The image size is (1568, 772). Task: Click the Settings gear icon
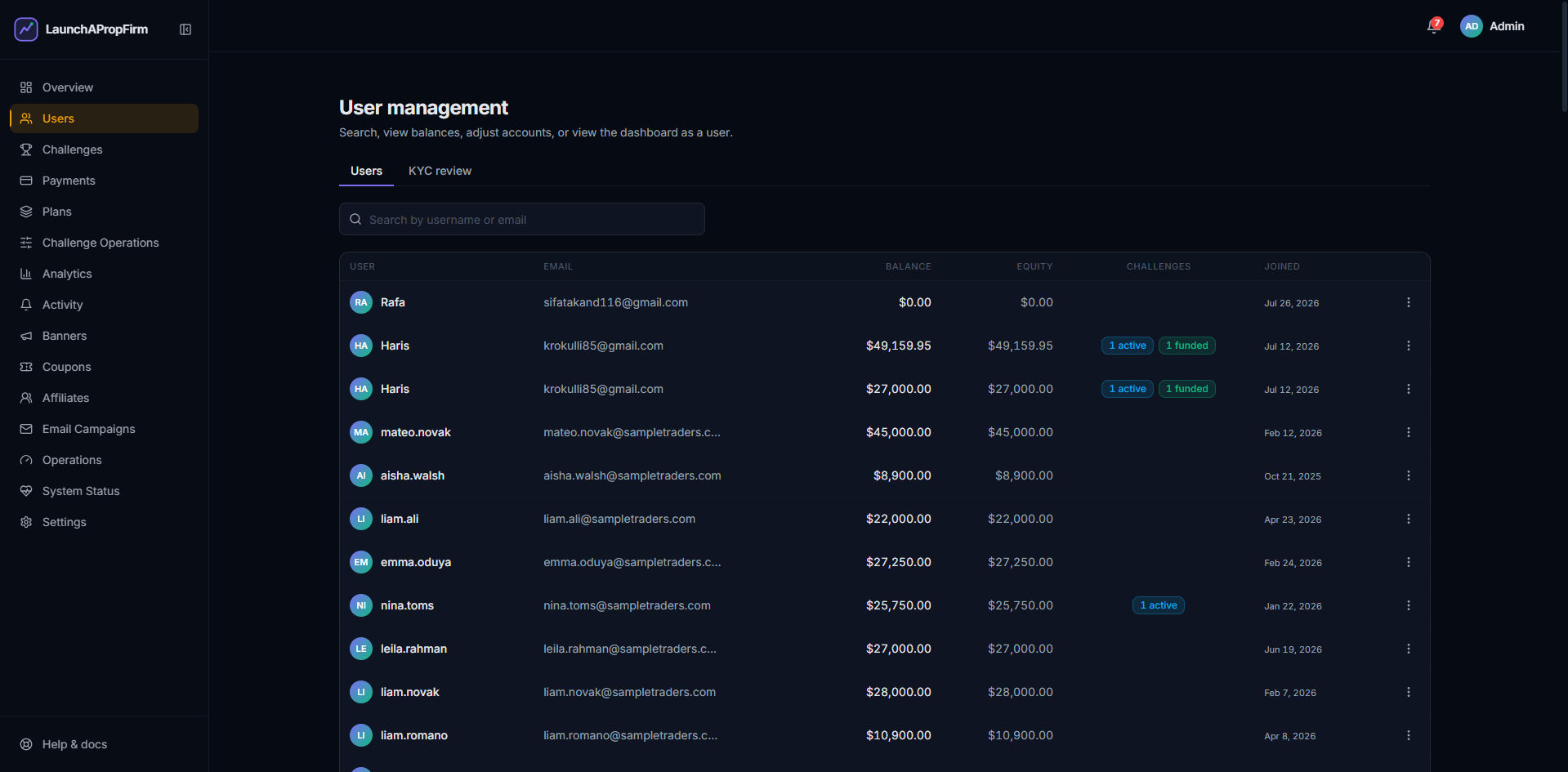coord(26,522)
